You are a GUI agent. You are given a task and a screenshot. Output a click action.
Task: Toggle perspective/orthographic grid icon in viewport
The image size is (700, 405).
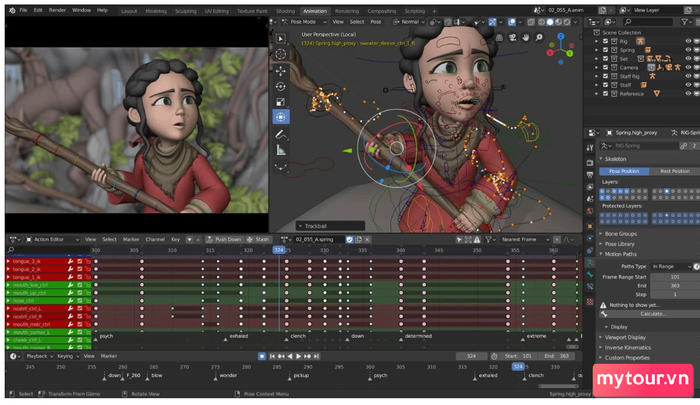(x=500, y=38)
